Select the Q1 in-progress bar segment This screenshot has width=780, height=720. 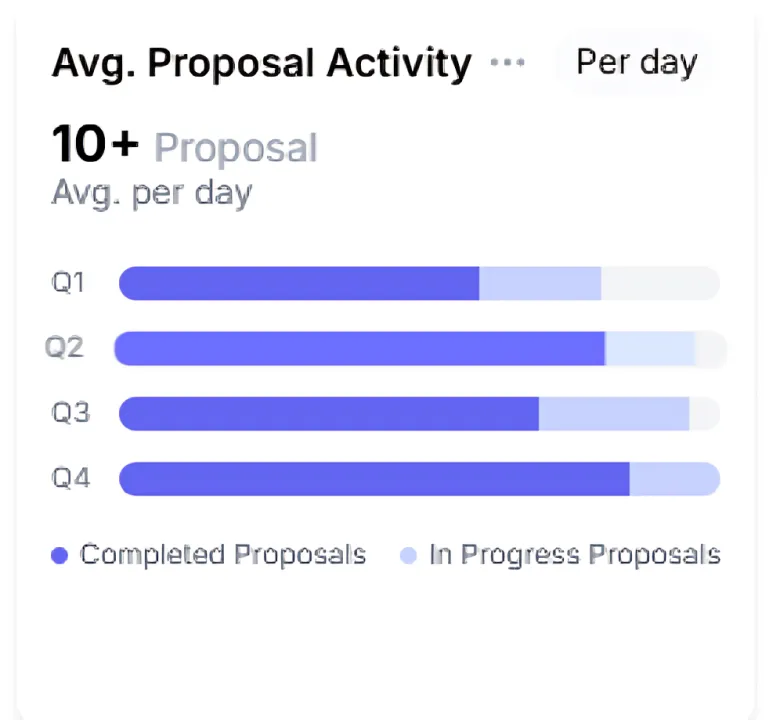click(540, 284)
